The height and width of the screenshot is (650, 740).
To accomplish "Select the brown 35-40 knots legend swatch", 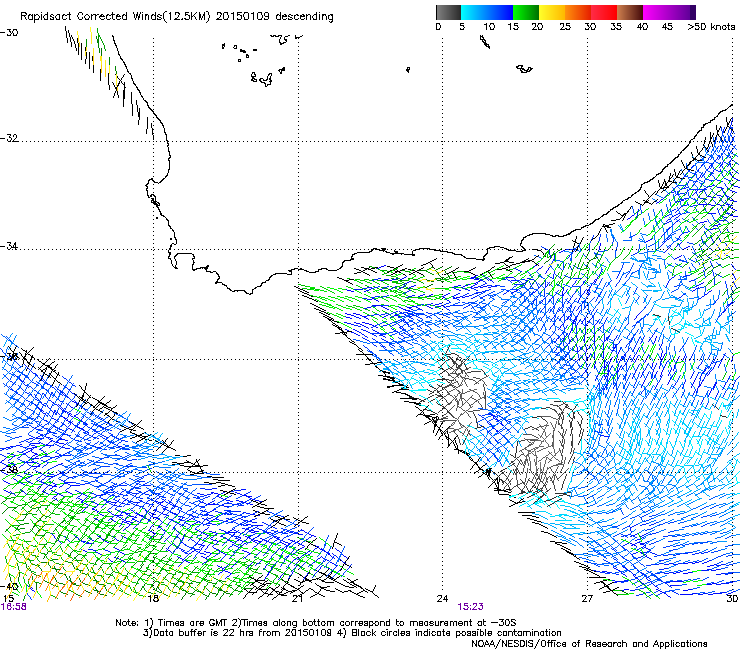I will (x=630, y=12).
